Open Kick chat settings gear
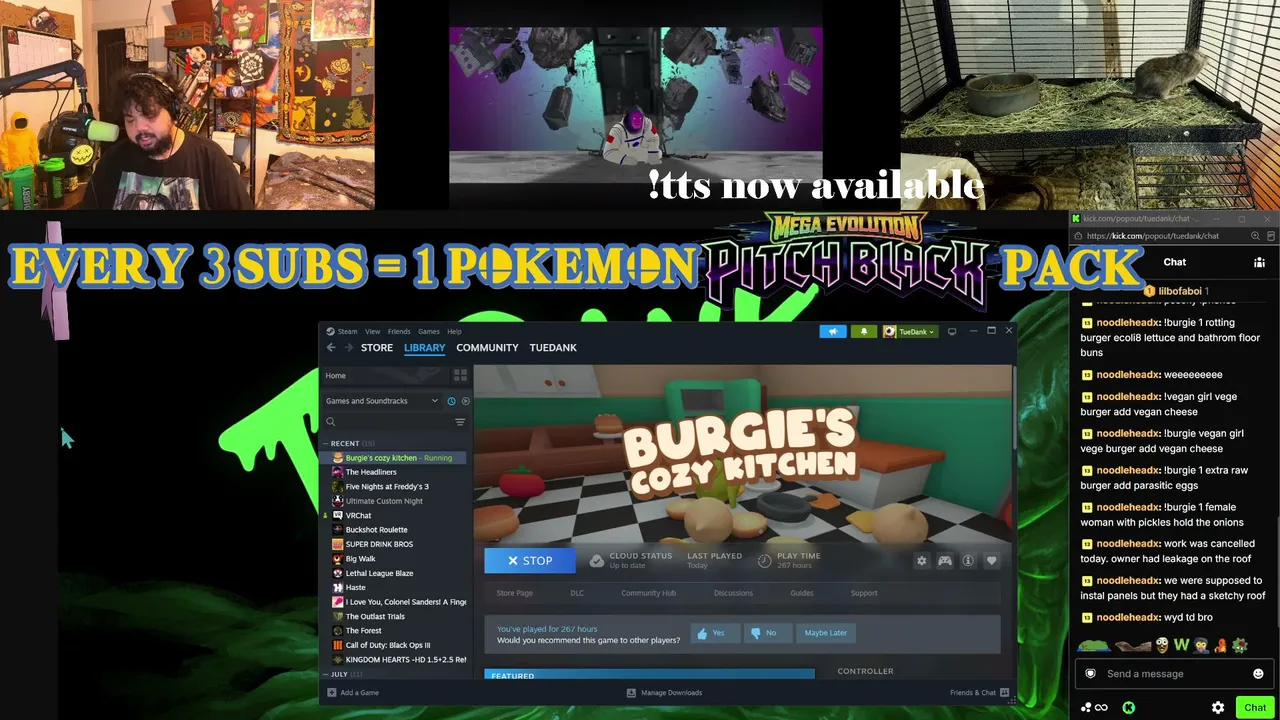The height and width of the screenshot is (720, 1280). click(1218, 708)
